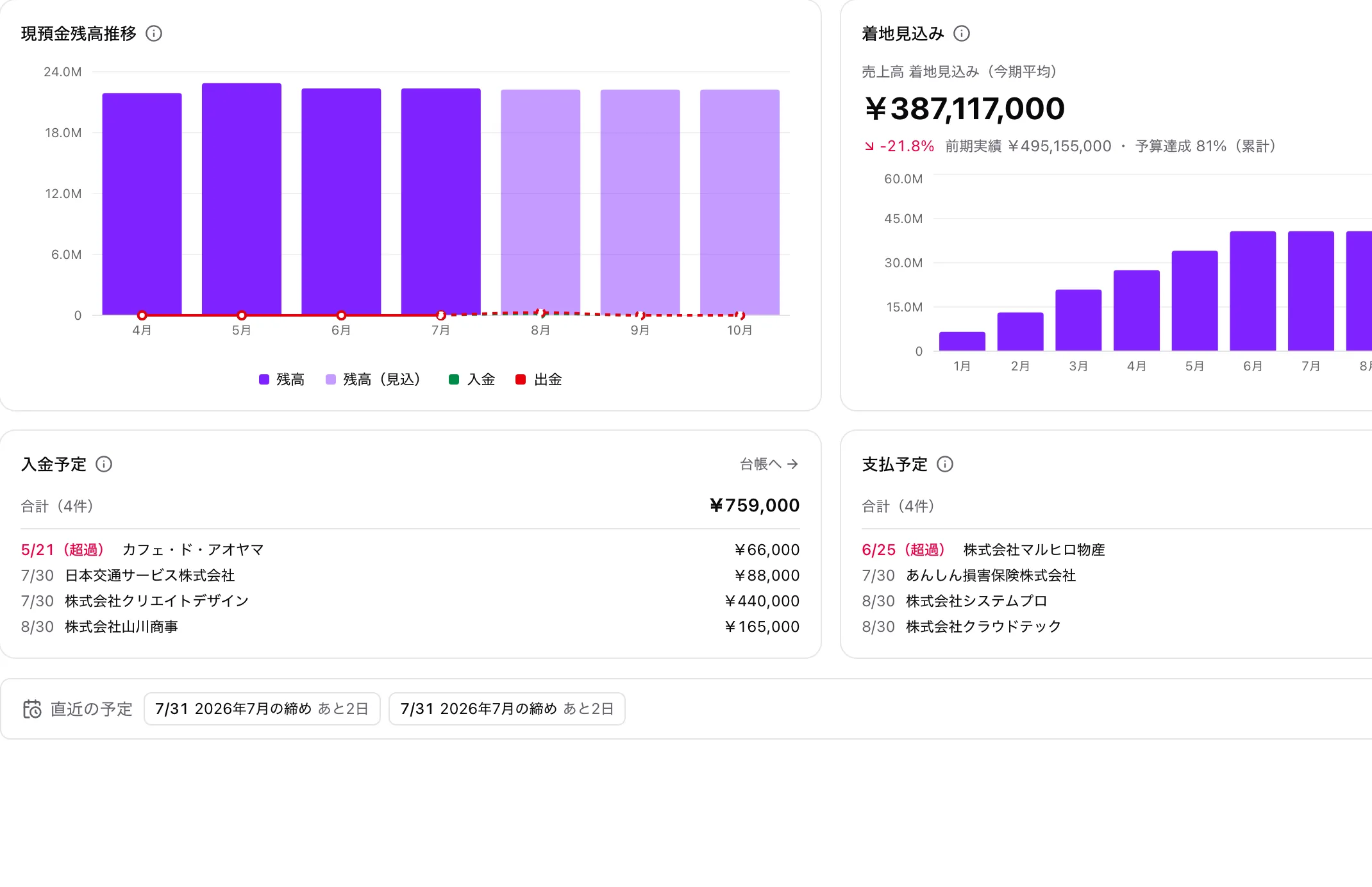Image resolution: width=1372 pixels, height=887 pixels.
Task: Click 前期実績 ¥495,155,000 text
Action: coord(1028,146)
